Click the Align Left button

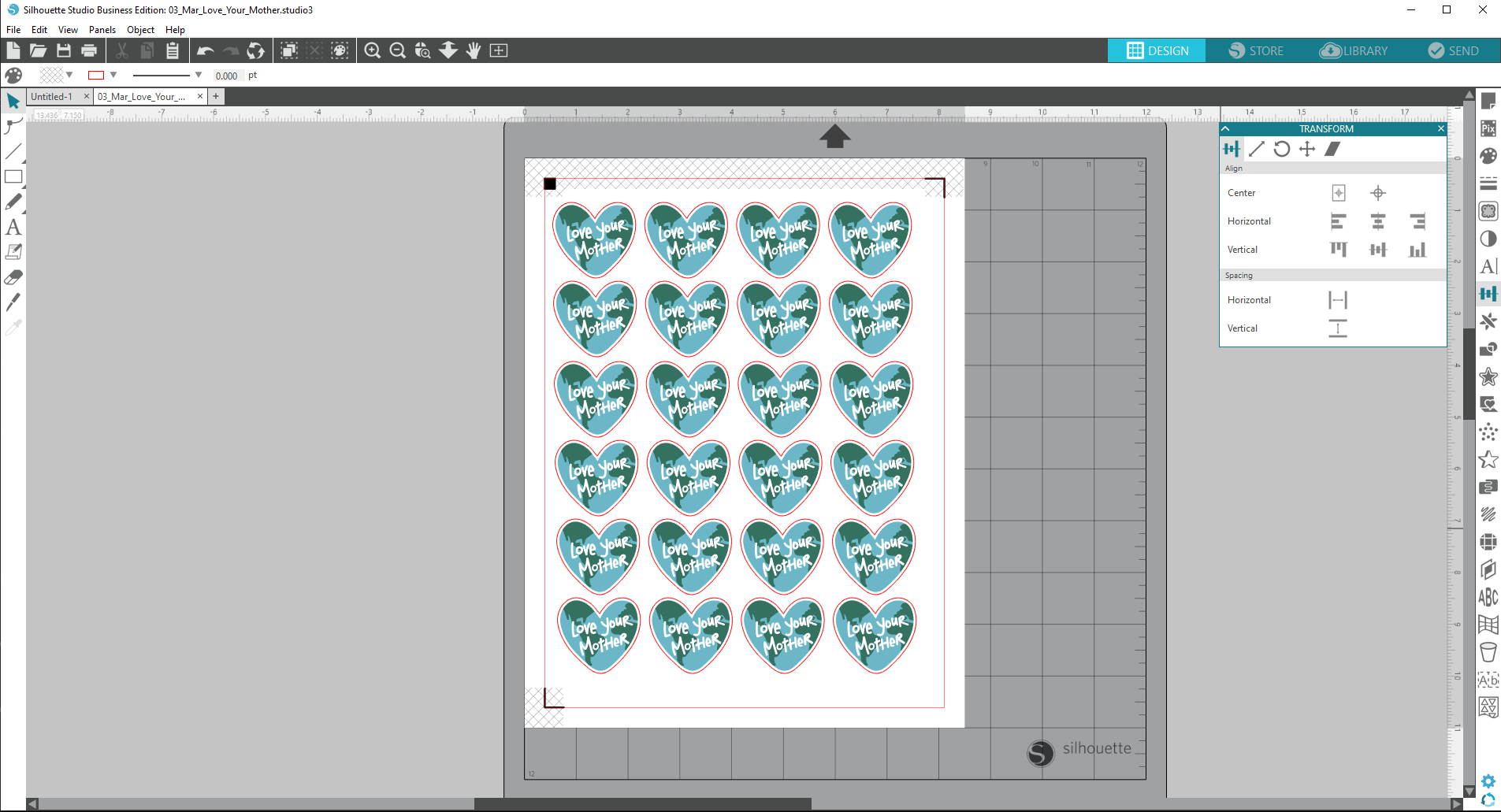coord(1339,221)
